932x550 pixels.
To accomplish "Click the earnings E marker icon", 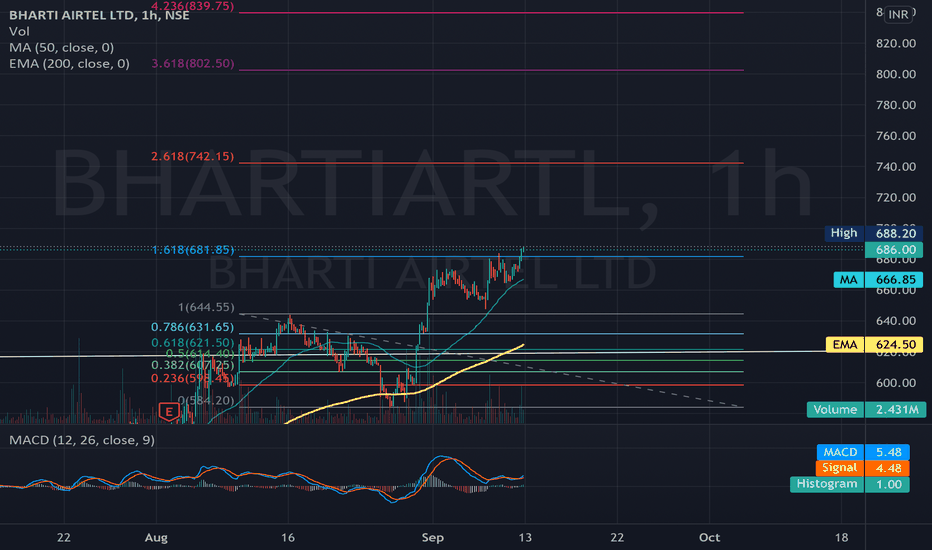I will (169, 411).
